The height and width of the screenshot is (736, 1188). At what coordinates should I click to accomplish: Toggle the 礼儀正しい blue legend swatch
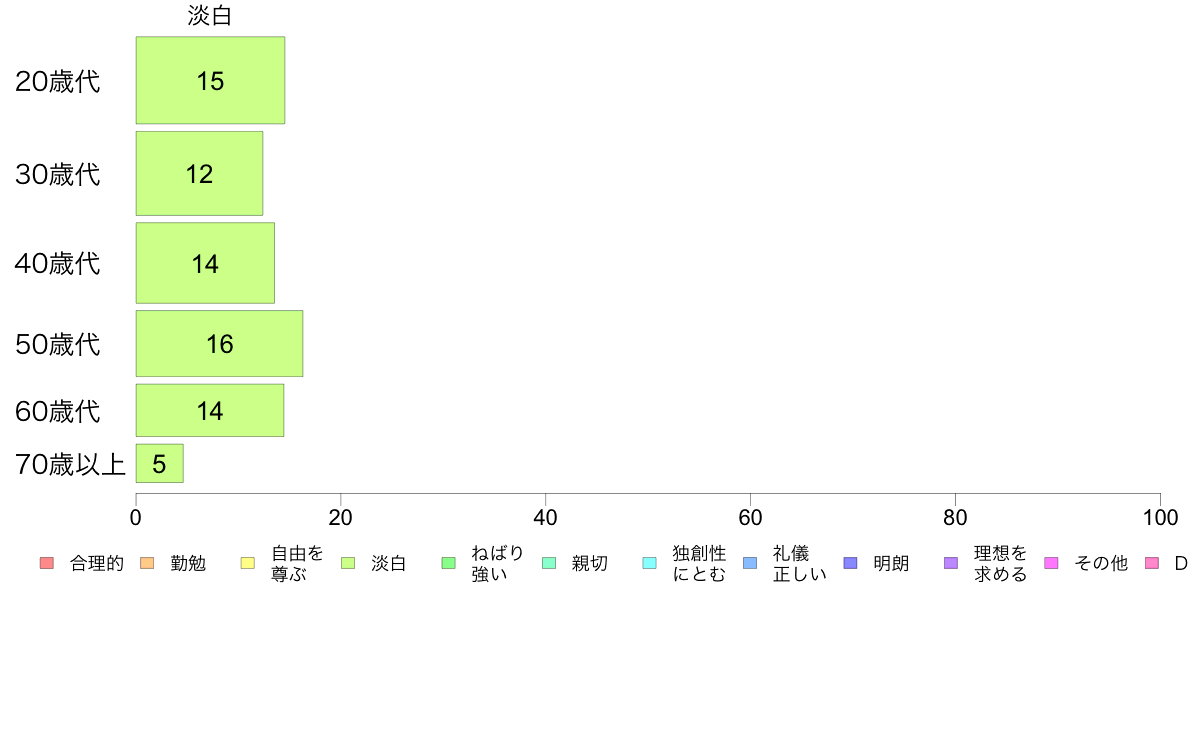pyautogui.click(x=750, y=563)
